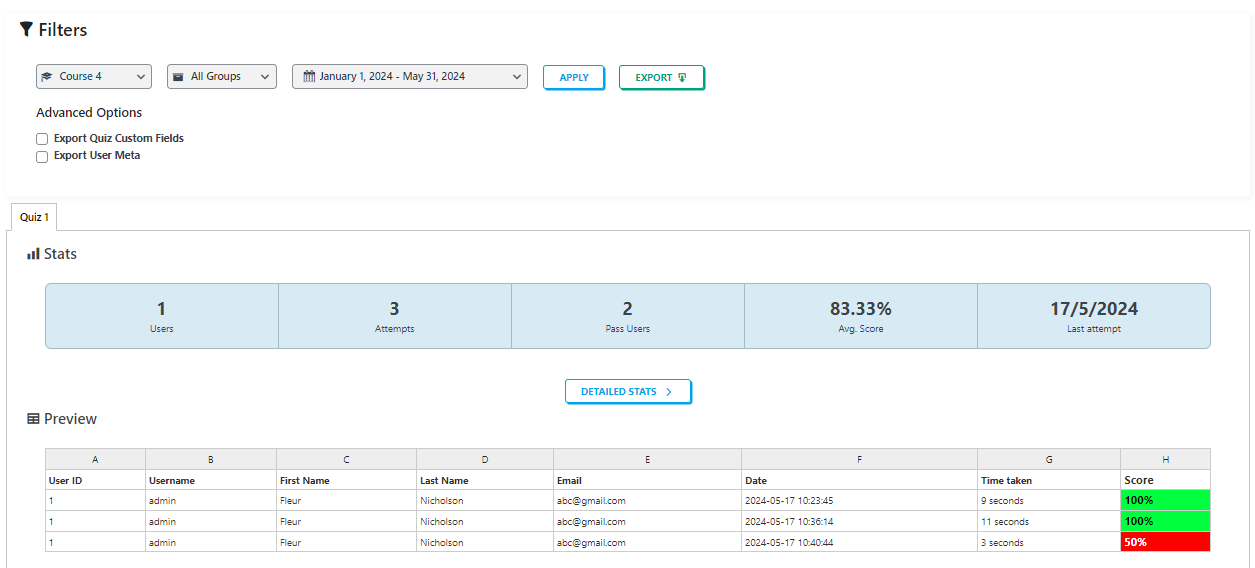Click 'Fleur' in the 11 seconds row
The width and height of the screenshot is (1255, 568).
[x=290, y=522]
